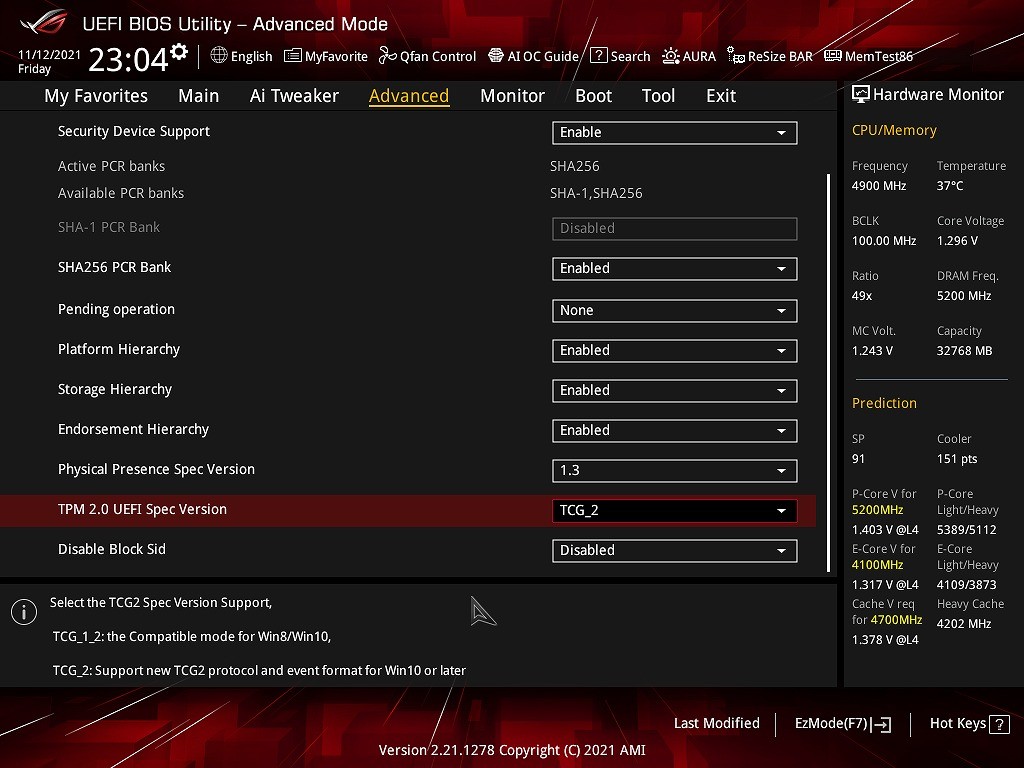The image size is (1024, 768).
Task: Select Storage Hierarchy label
Action: (115, 389)
